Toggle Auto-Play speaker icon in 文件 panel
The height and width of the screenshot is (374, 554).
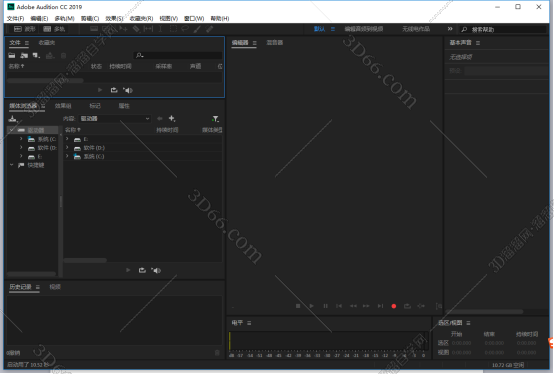click(x=128, y=90)
